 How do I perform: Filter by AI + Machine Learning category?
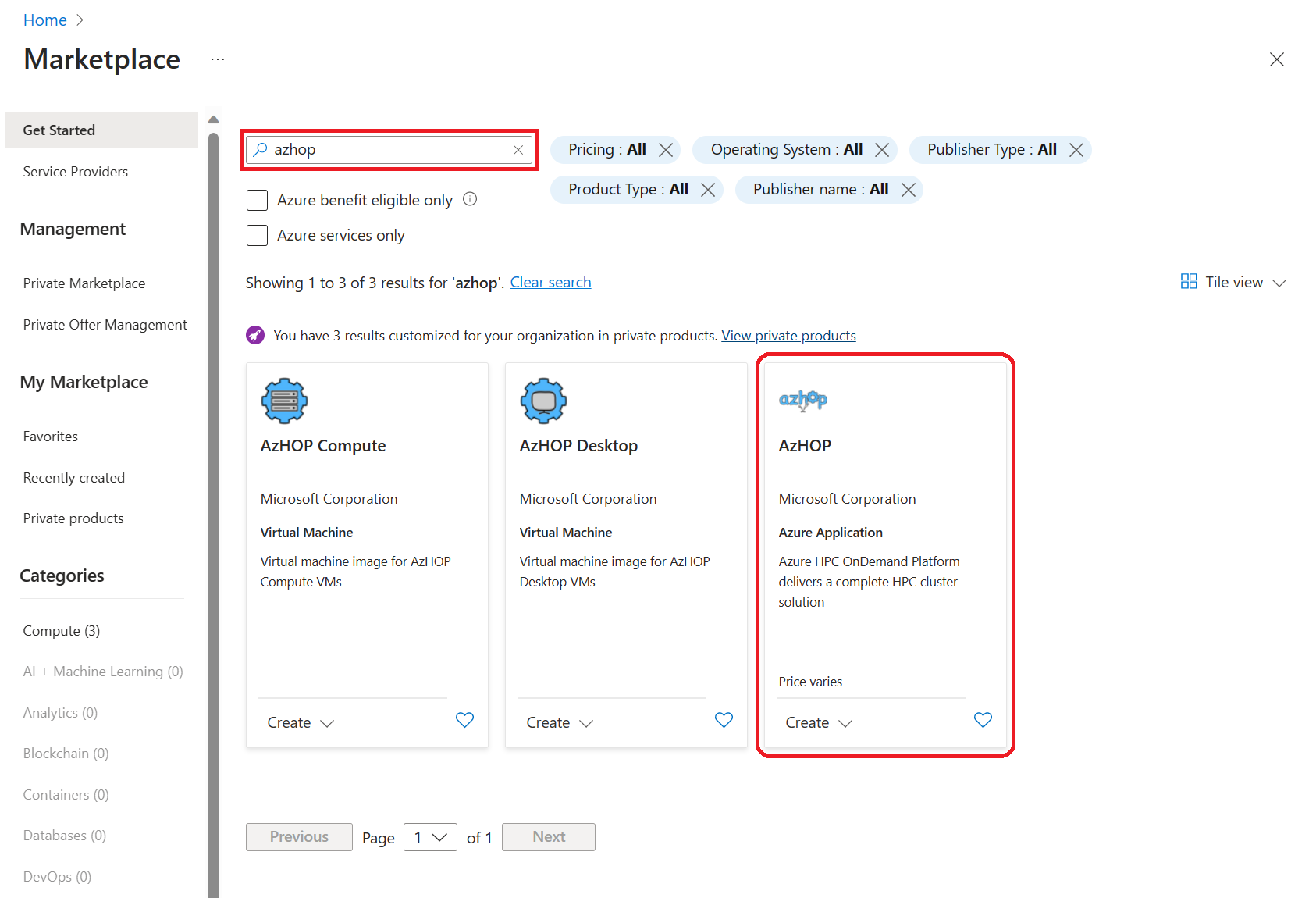(x=103, y=672)
